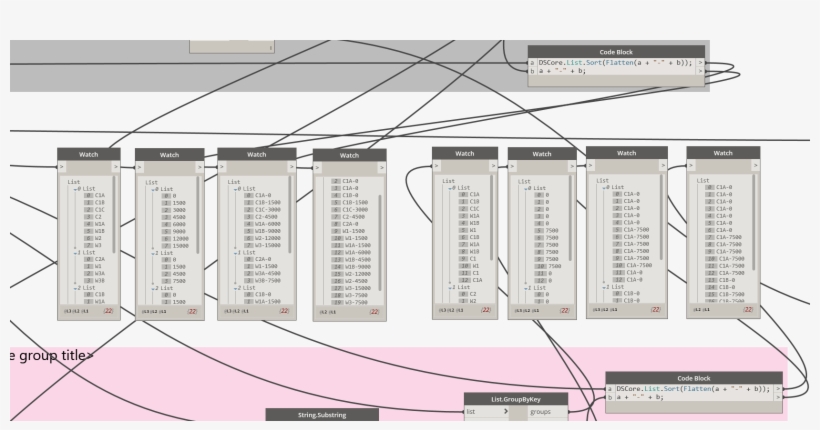Click input port of flat Watch ending with C1B-7500
820x430 pixels.
tap(691, 165)
